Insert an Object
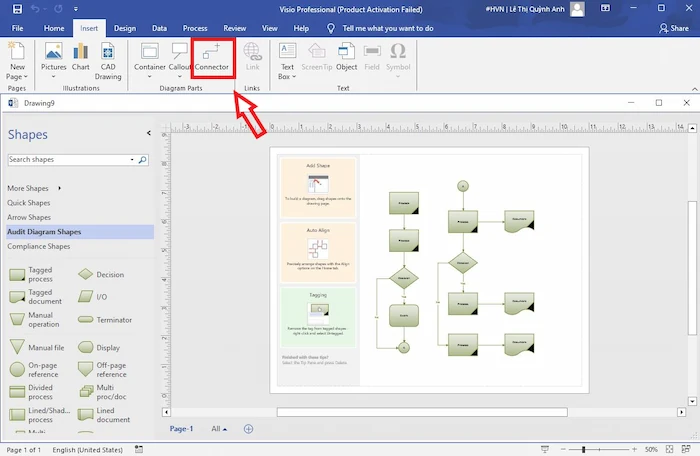Screen dimensions: 700x456 [346, 57]
